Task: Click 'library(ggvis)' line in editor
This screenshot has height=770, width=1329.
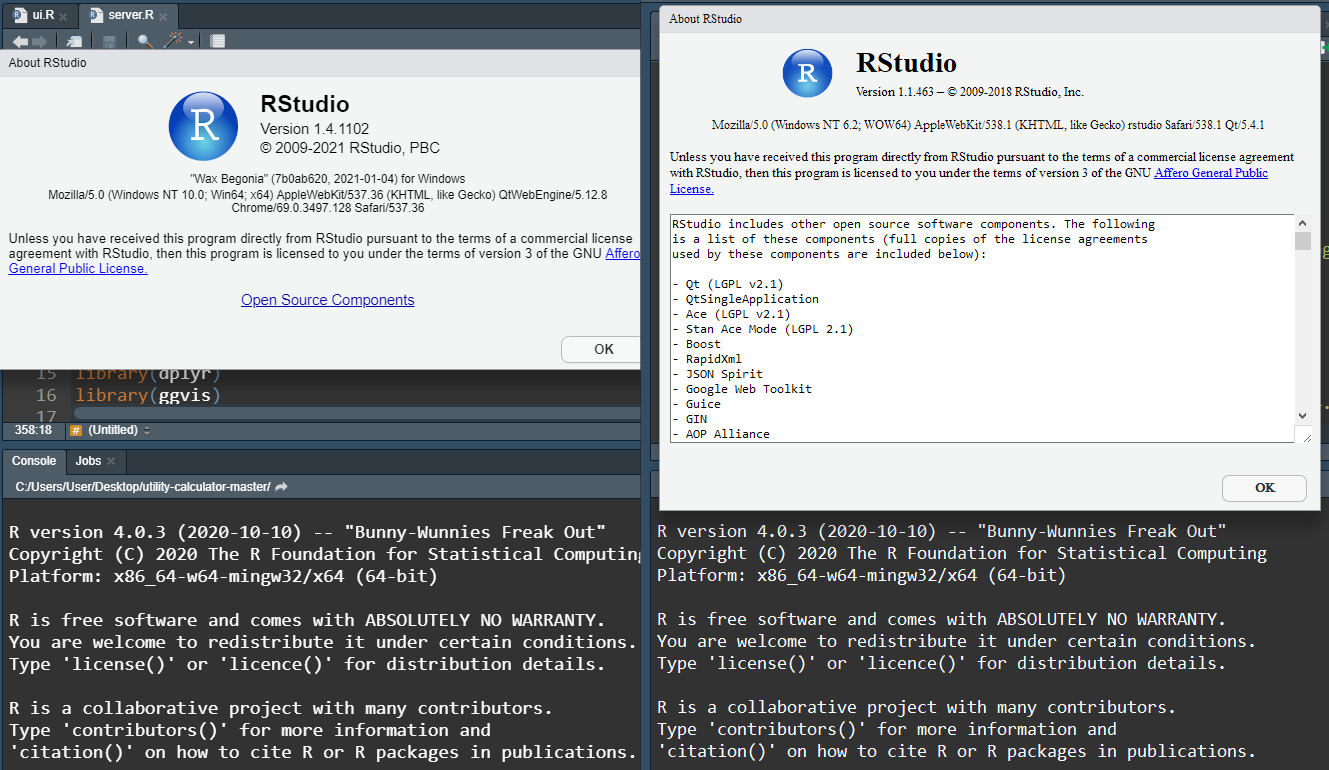Action: [148, 395]
